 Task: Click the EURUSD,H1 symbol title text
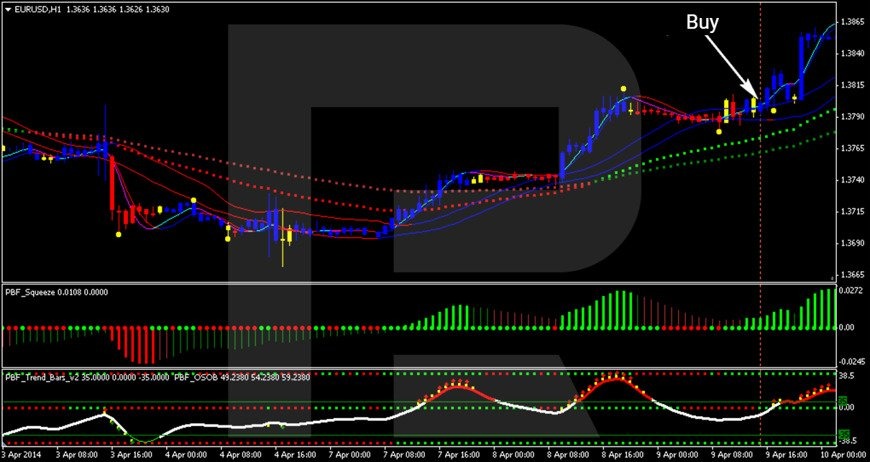[x=38, y=9]
